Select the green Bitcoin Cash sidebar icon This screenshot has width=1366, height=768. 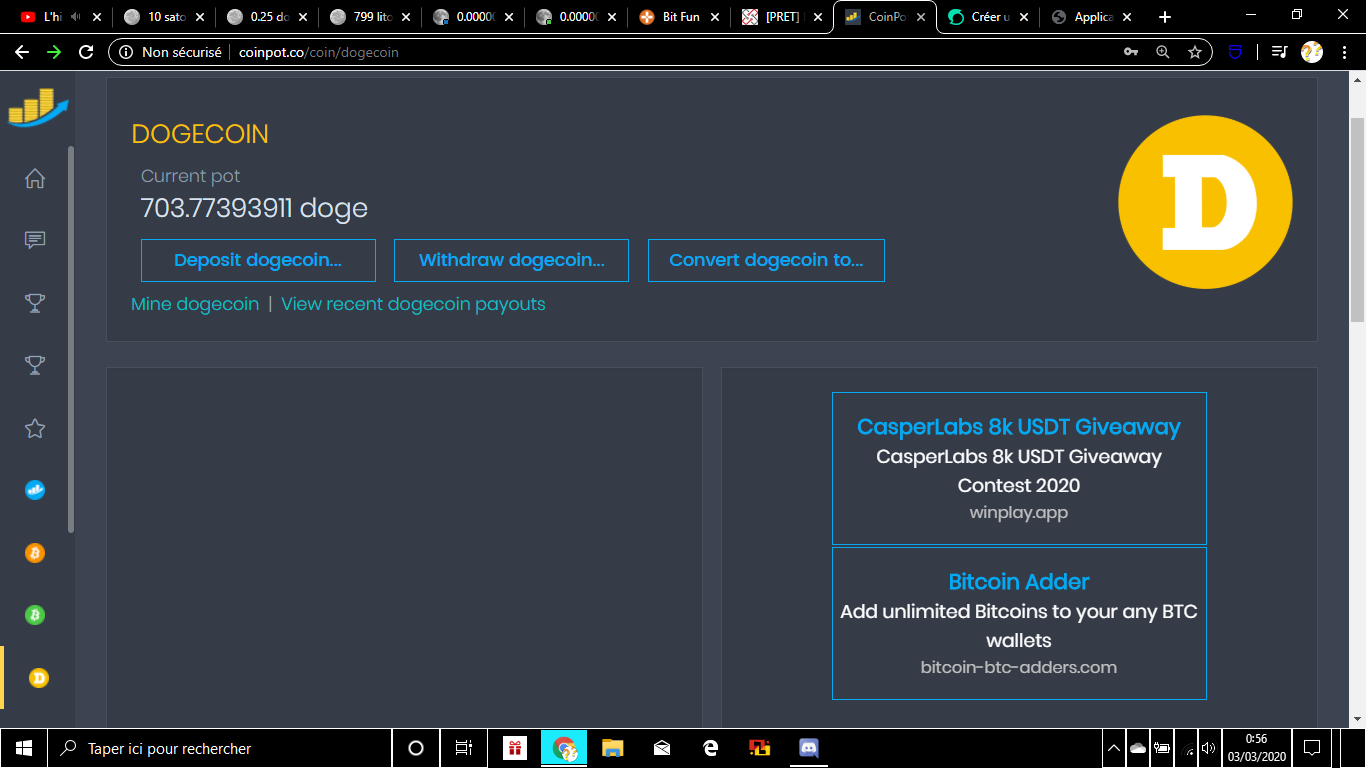pos(35,615)
